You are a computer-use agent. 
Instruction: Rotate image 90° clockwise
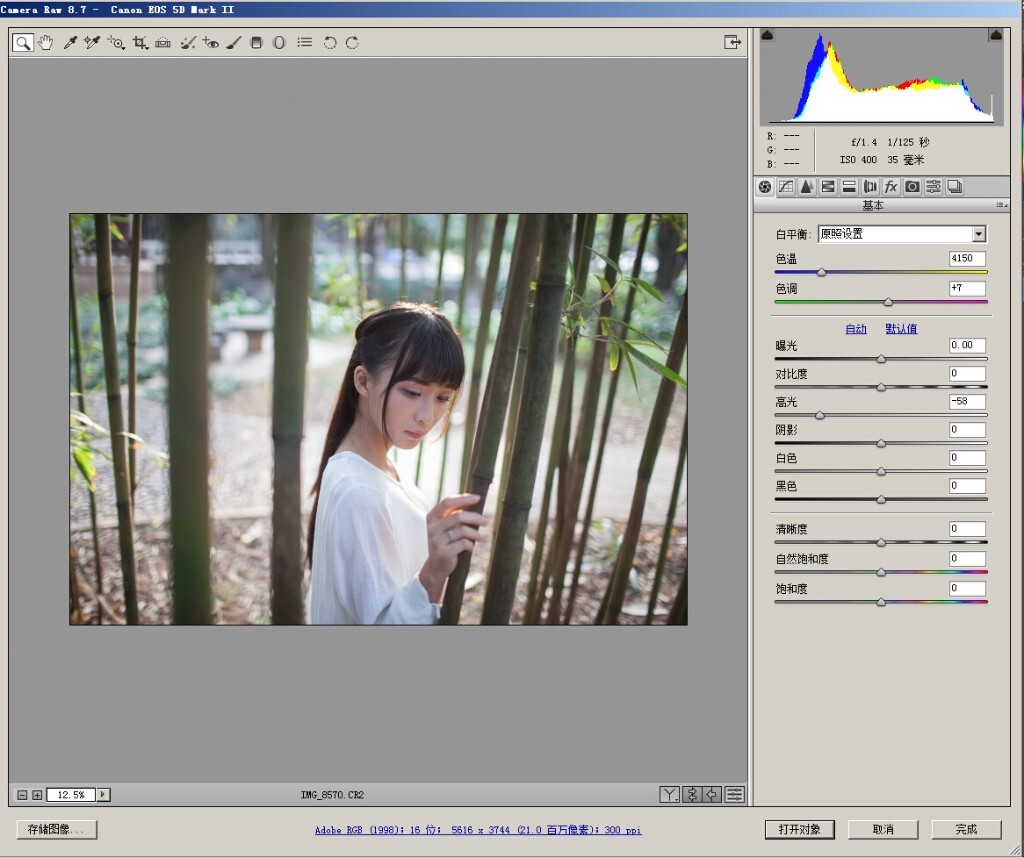[352, 43]
